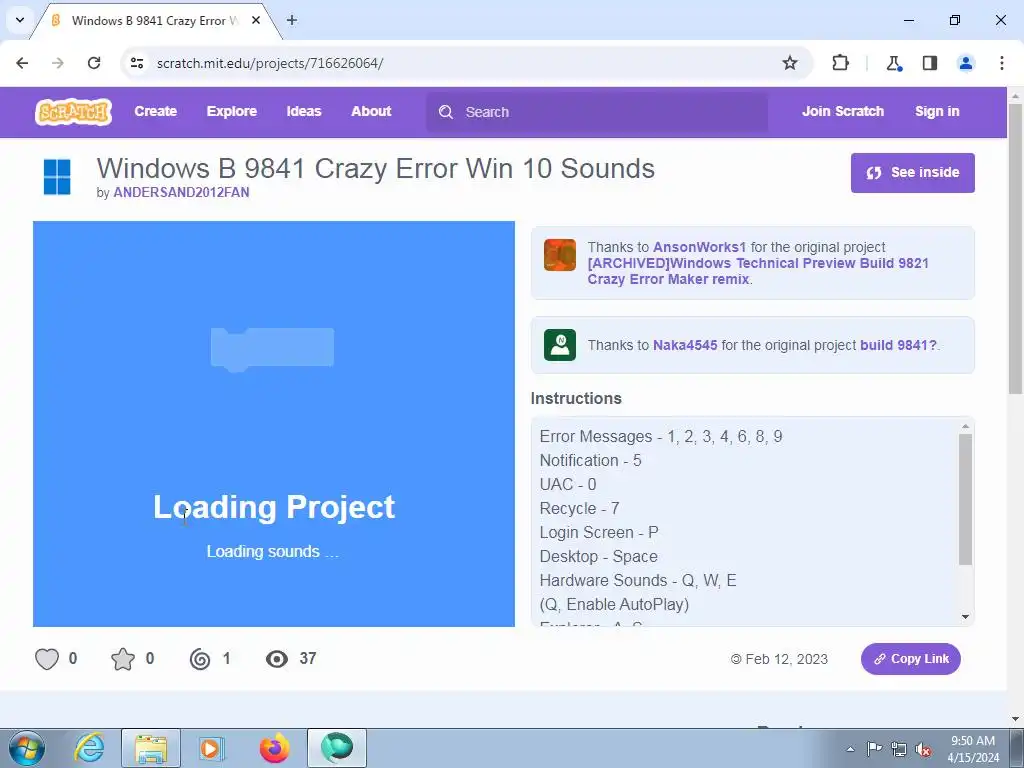
Task: Open Naka4545 avatar image
Action: (x=560, y=345)
